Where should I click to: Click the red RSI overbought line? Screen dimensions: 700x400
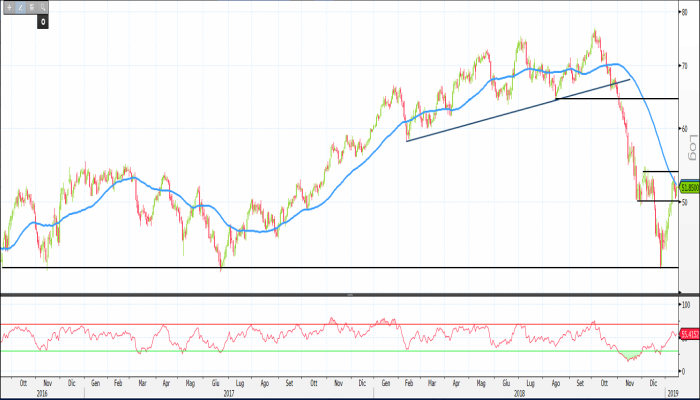pos(300,324)
